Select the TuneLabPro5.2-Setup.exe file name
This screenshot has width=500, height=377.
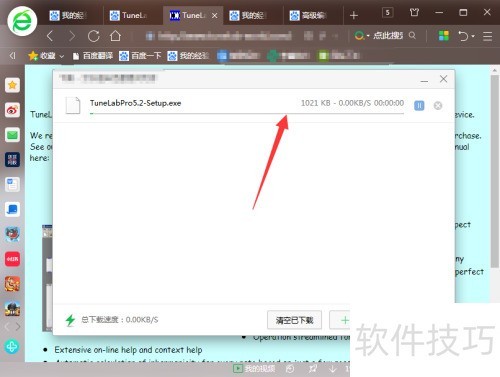click(135, 103)
